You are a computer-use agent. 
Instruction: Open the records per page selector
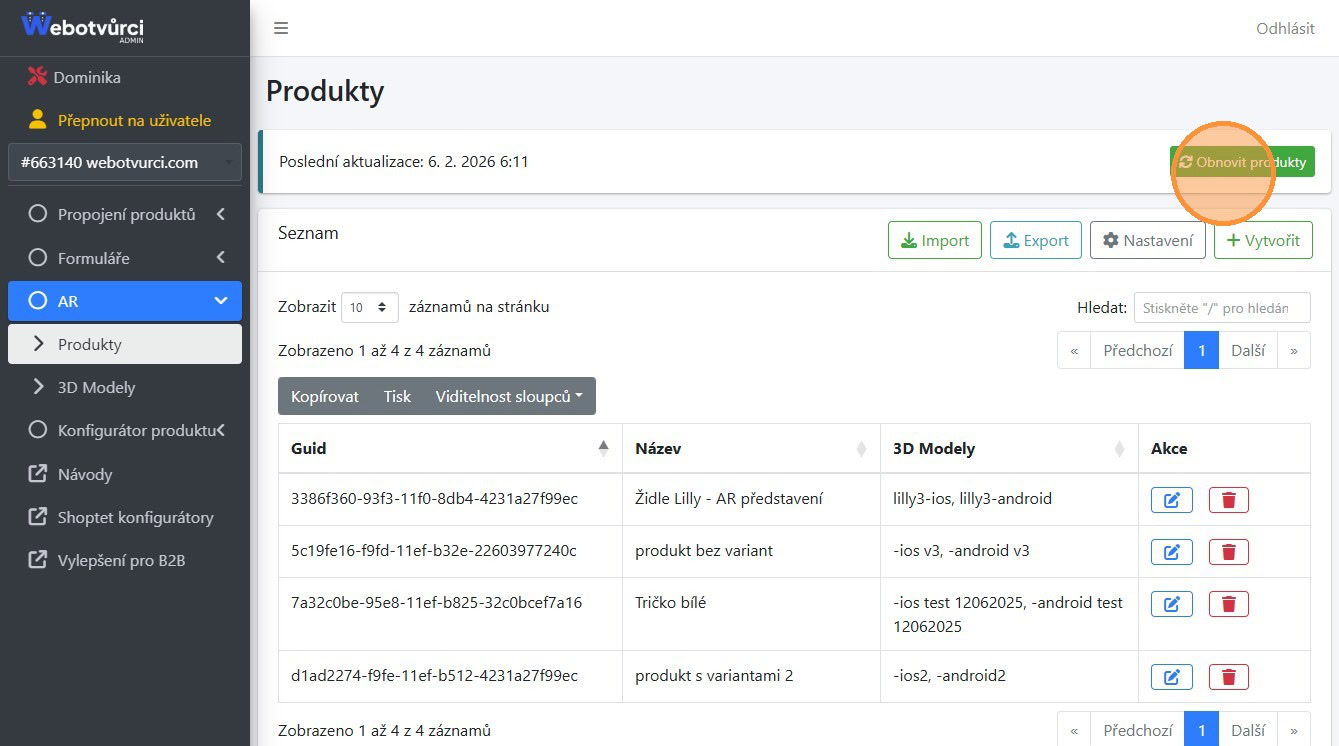(370, 307)
